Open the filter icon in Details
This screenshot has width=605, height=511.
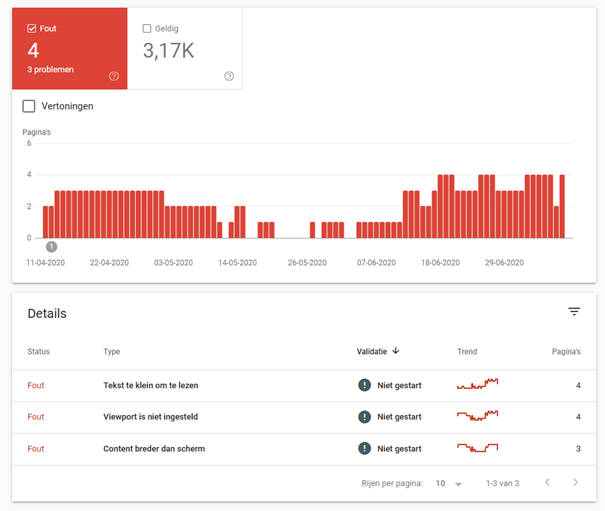[574, 311]
